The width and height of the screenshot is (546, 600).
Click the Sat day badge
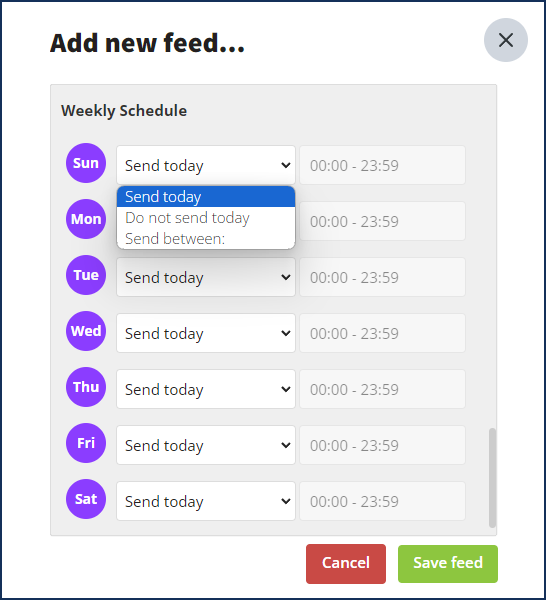tap(86, 499)
